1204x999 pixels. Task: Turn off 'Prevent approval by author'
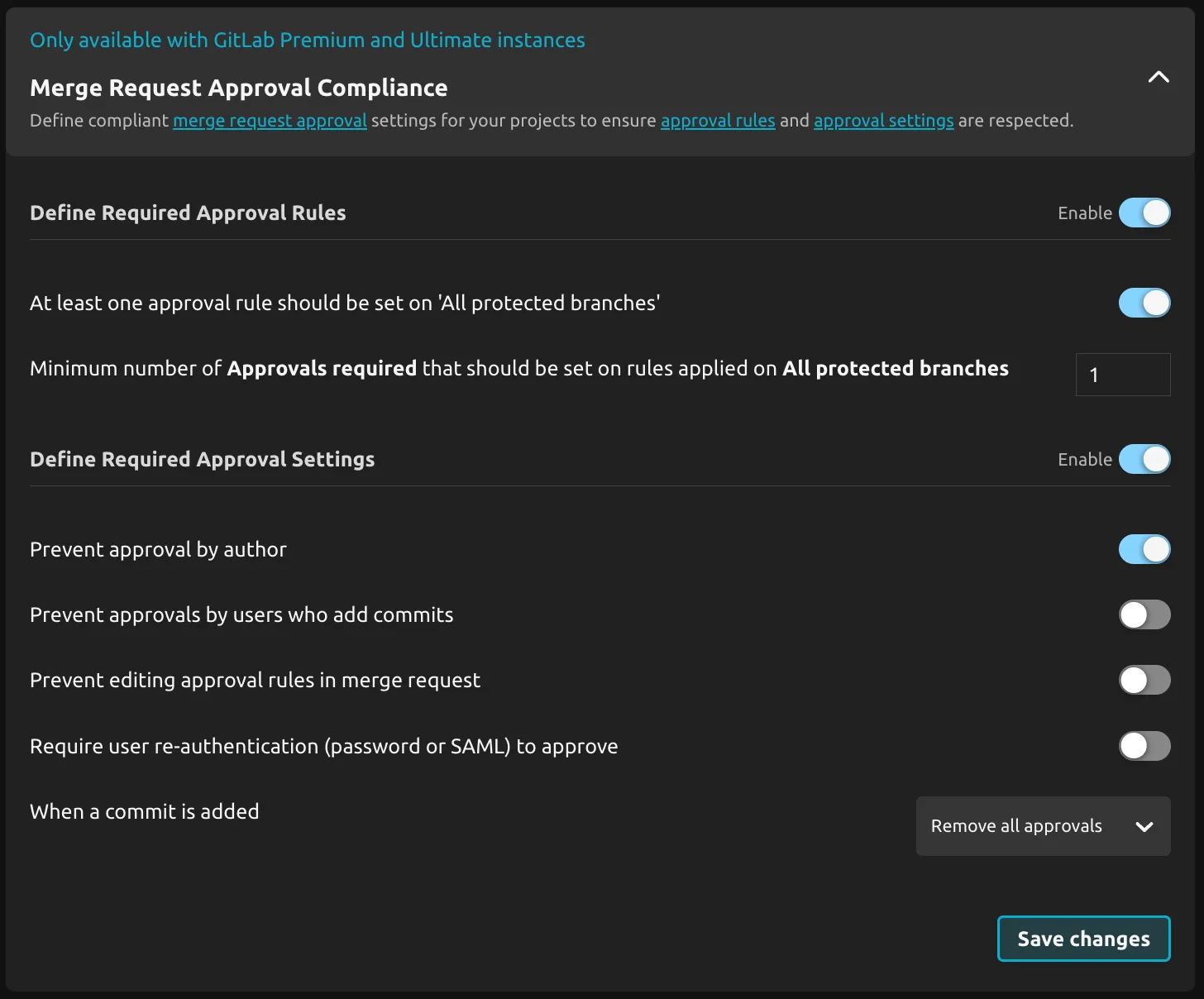point(1144,549)
